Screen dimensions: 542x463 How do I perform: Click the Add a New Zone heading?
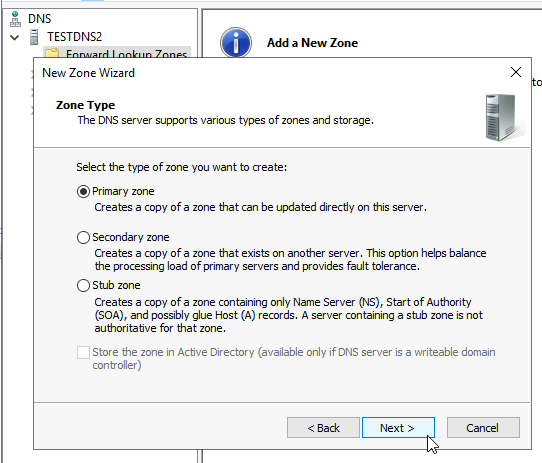[x=312, y=43]
